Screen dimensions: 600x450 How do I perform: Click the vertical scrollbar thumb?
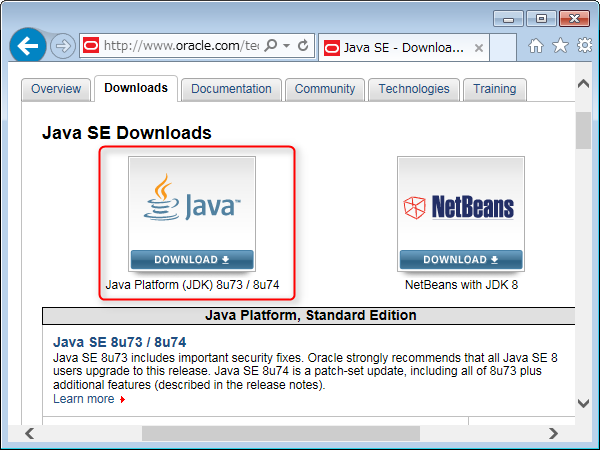[x=583, y=130]
